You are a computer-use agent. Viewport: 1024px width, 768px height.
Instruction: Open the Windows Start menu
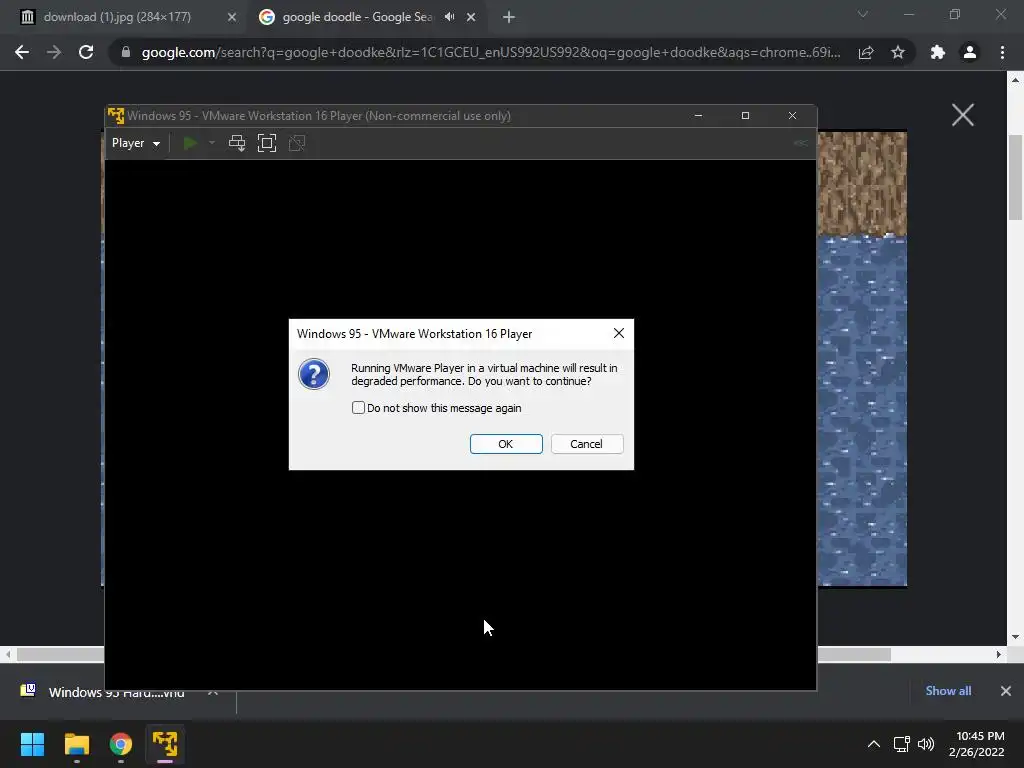pyautogui.click(x=32, y=744)
